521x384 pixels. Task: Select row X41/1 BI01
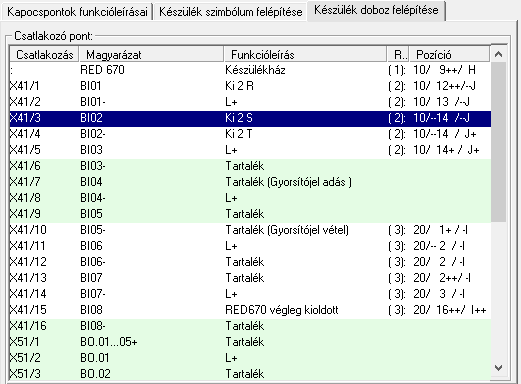pyautogui.click(x=250, y=86)
